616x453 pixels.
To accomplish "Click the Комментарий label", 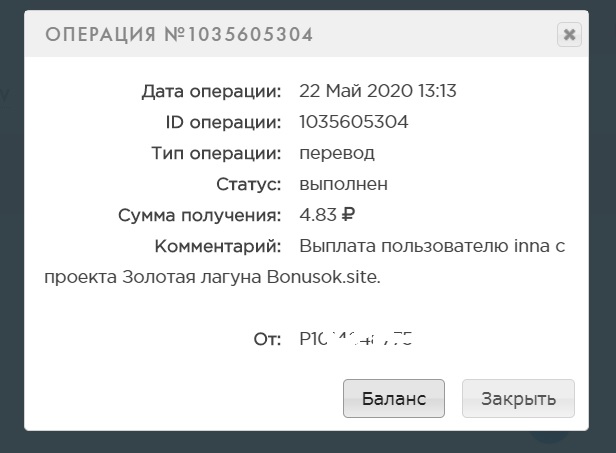I will 217,246.
